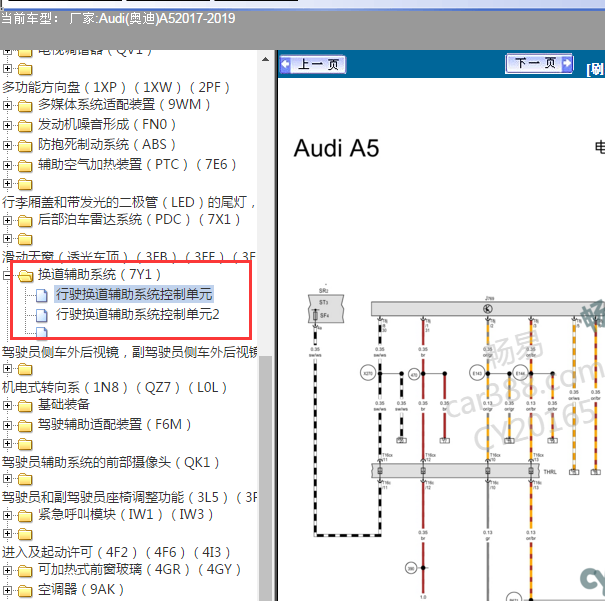The image size is (605, 601).
Task: Select 驾驶员辅助系统的前部摄像头 (QK1) entry
Action: [110, 462]
